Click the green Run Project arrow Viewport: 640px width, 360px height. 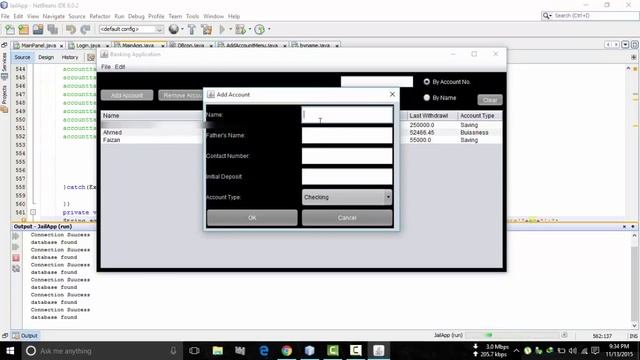[222, 29]
